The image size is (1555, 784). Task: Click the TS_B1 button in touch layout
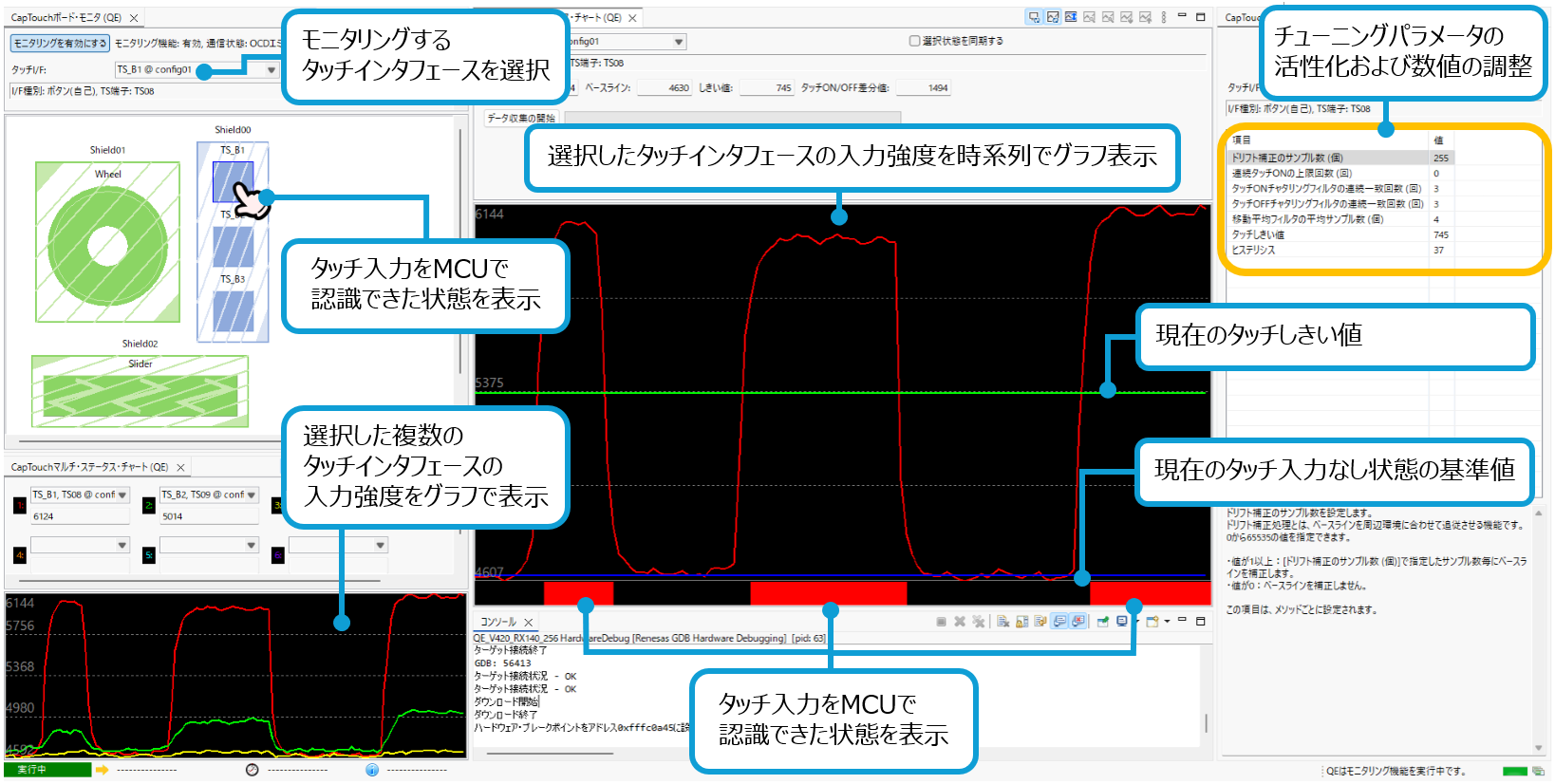pyautogui.click(x=233, y=180)
